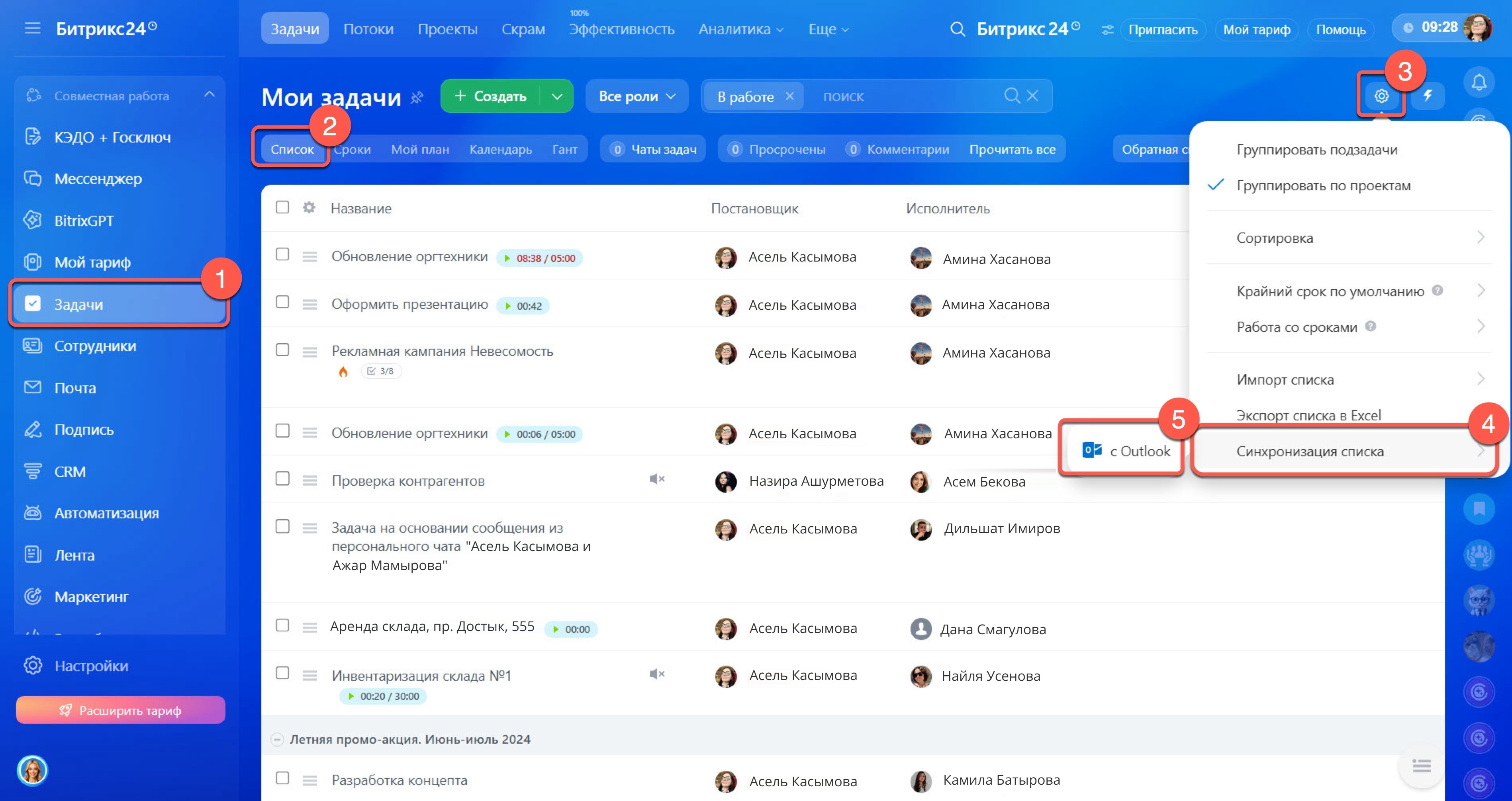Expand the Создать button dropdown arrow
The width and height of the screenshot is (1512, 801).
pyautogui.click(x=557, y=96)
